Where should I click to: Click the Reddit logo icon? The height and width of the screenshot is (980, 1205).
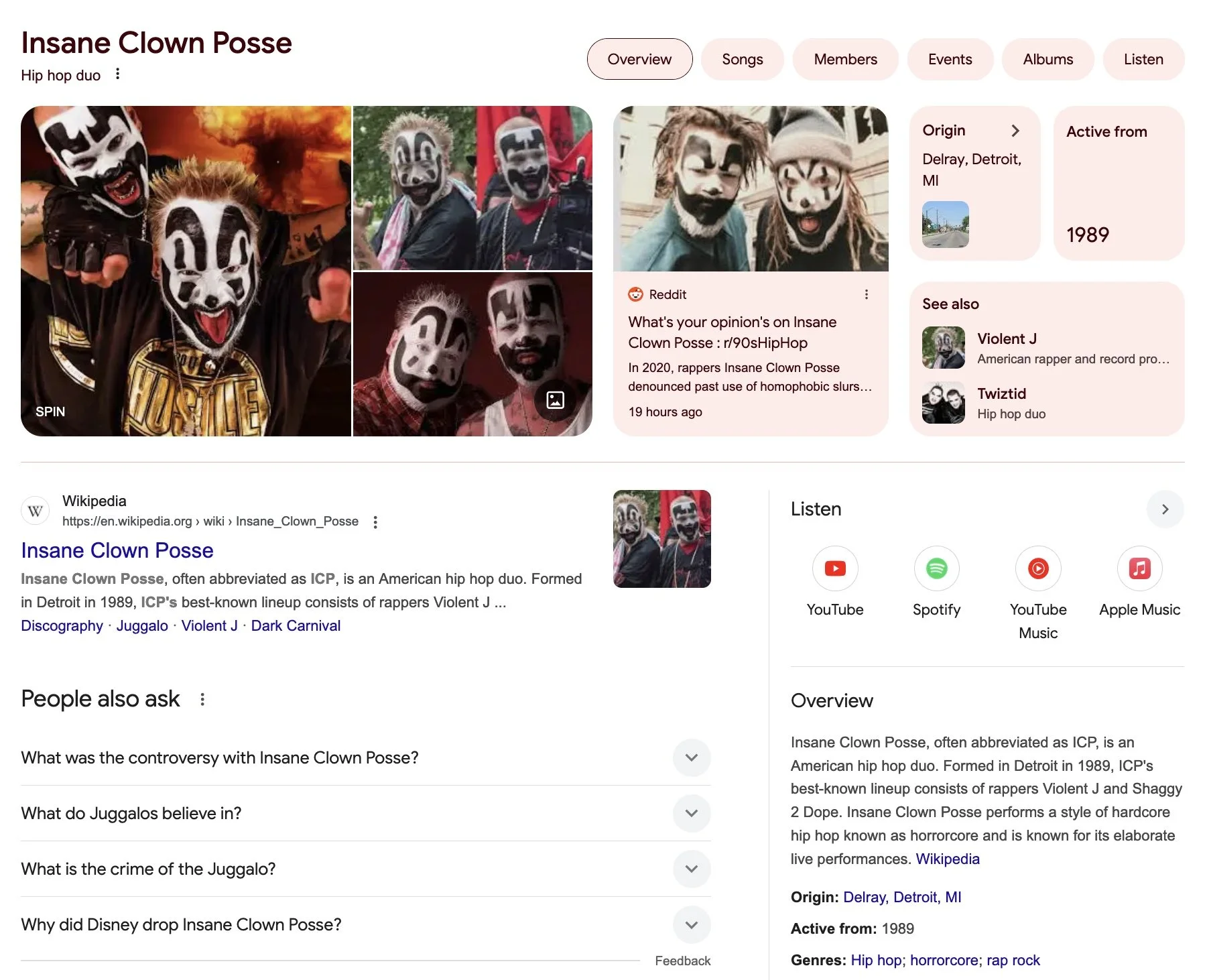point(635,294)
